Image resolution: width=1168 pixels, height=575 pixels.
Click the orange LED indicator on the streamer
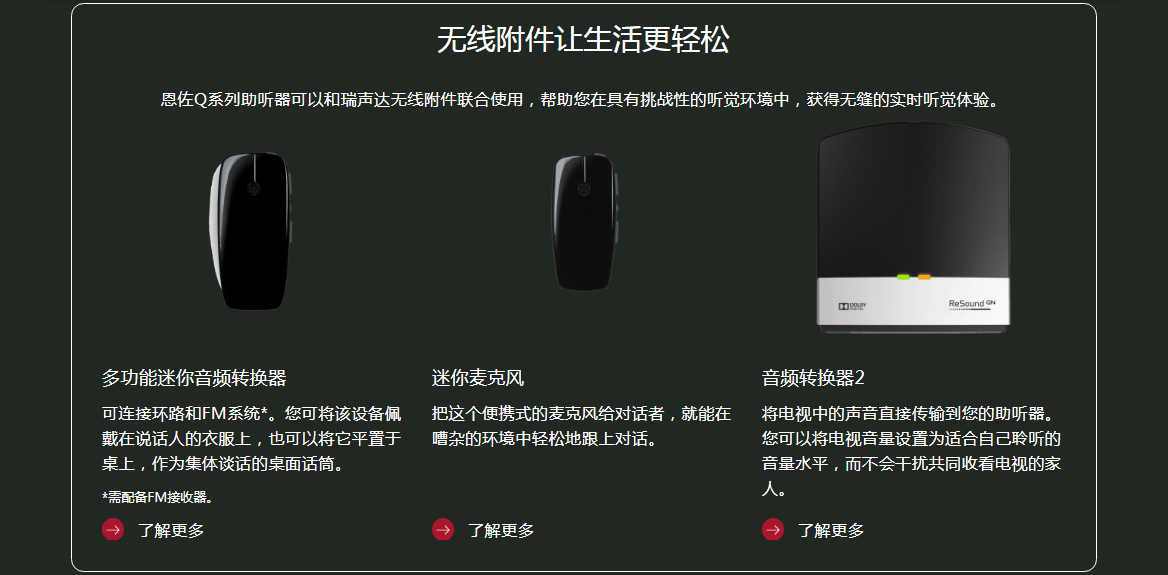click(x=924, y=277)
